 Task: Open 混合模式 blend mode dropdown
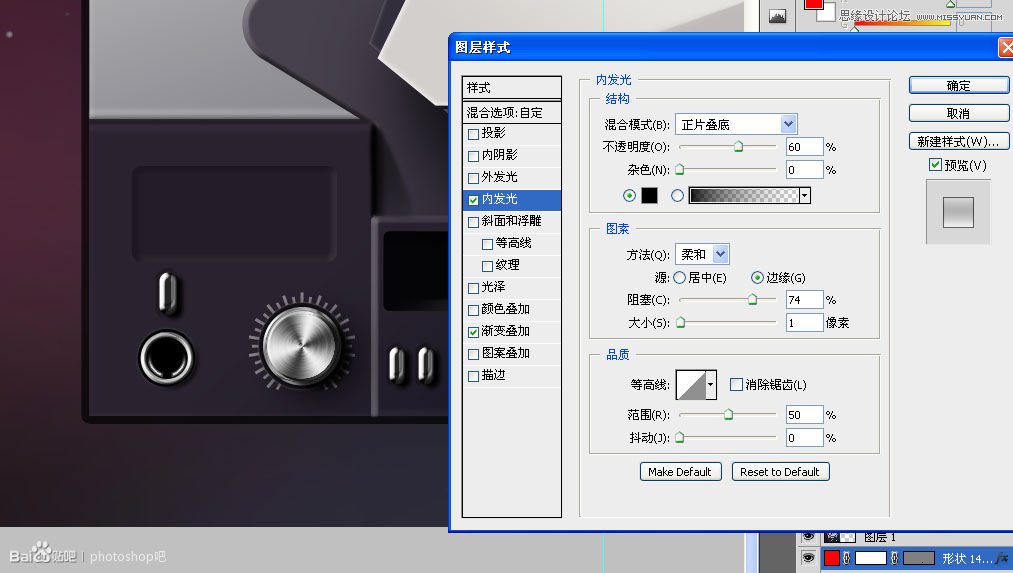pos(736,124)
